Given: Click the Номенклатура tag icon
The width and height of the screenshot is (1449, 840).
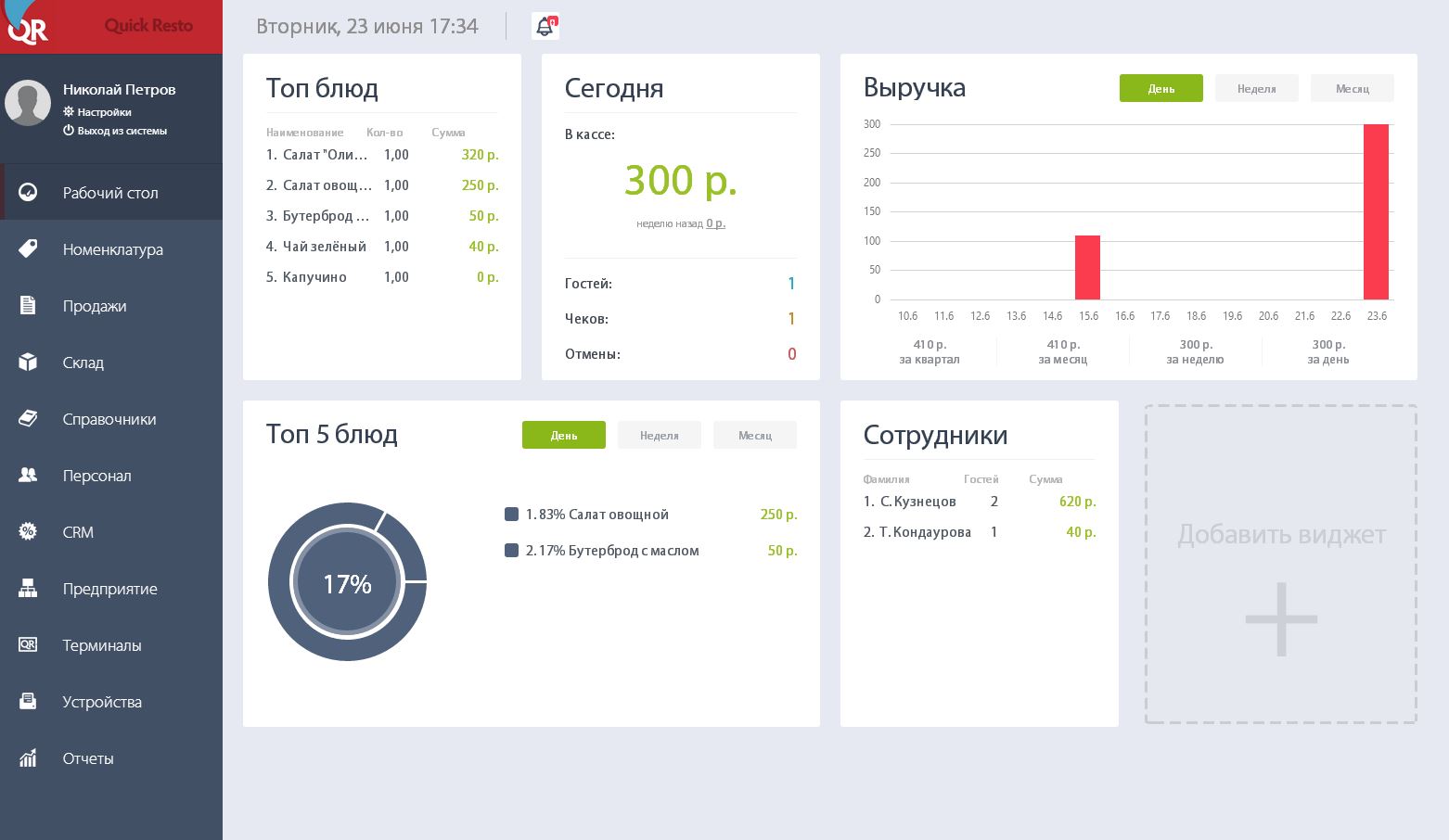Looking at the screenshot, I should (28, 248).
